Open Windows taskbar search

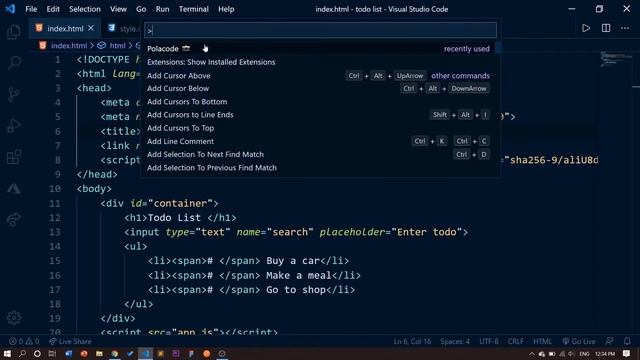coord(22,353)
